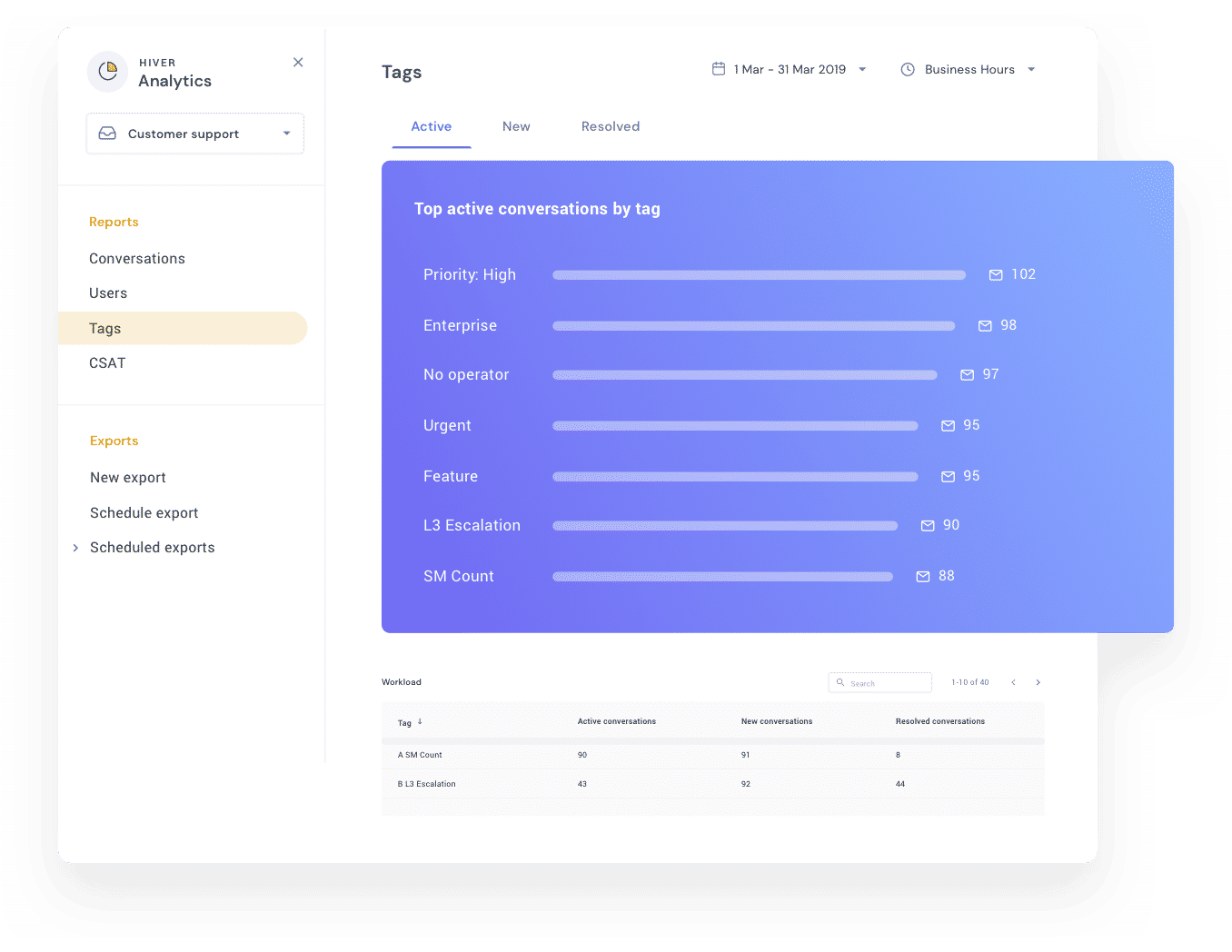Screen dimensions: 1232x952
Task: Open the Conversations report
Action: pyautogui.click(x=137, y=258)
